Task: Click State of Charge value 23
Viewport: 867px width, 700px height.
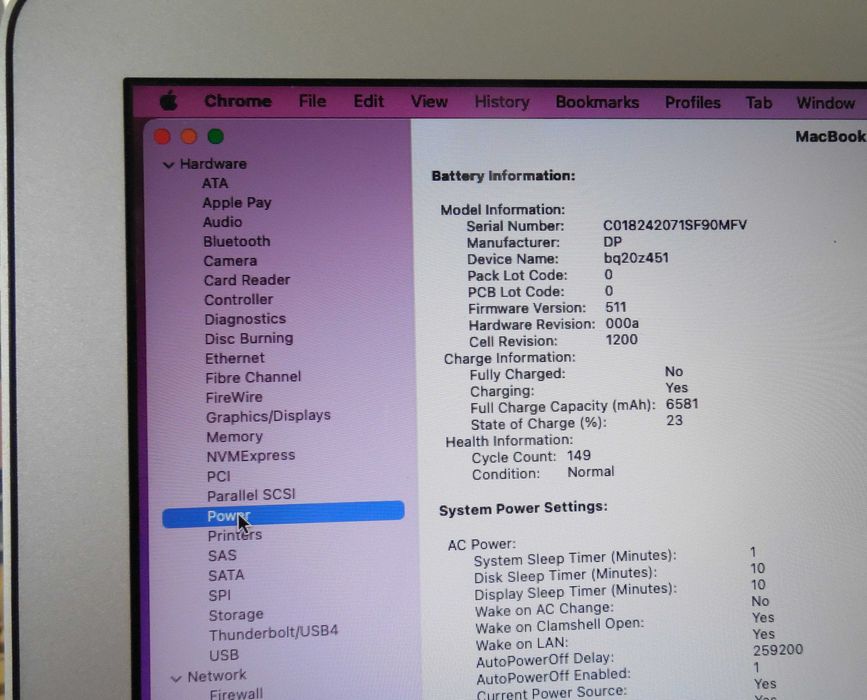Action: pos(675,421)
